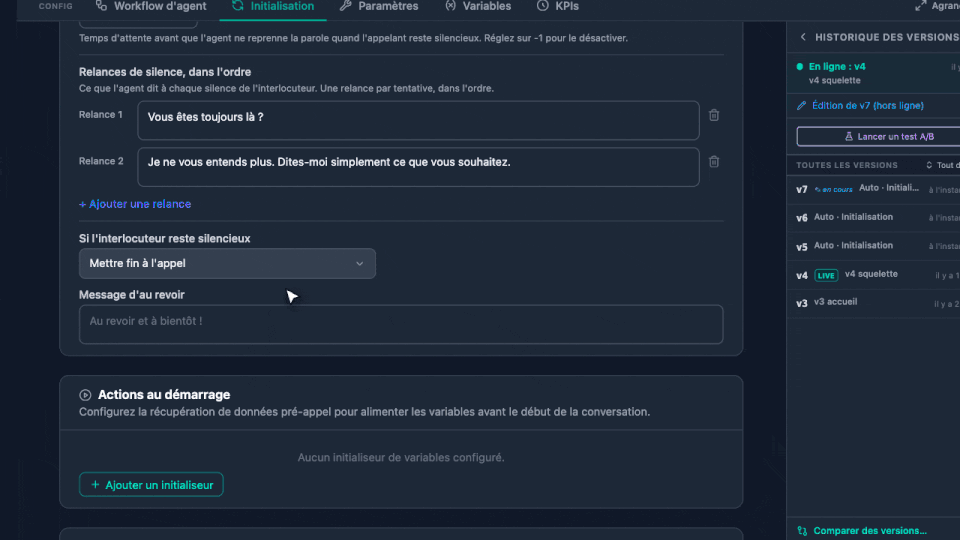Delete Relance 2 with its trash icon

point(714,162)
